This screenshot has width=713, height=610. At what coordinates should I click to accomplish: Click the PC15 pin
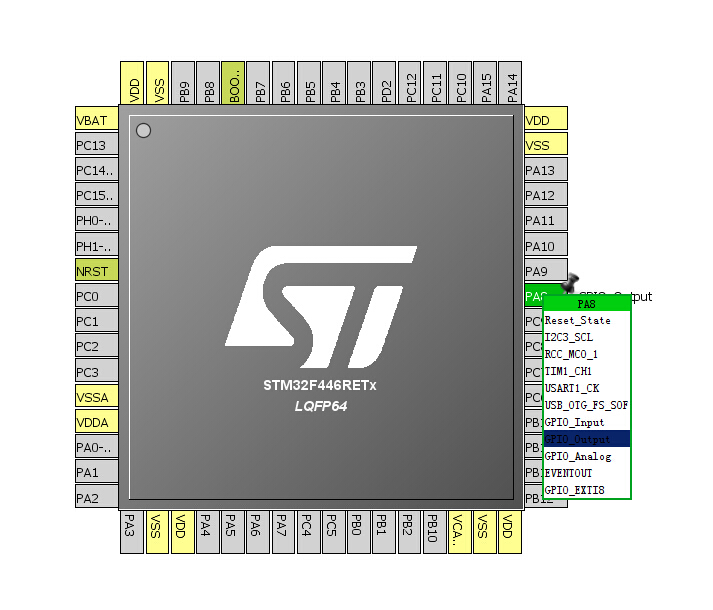tap(96, 196)
